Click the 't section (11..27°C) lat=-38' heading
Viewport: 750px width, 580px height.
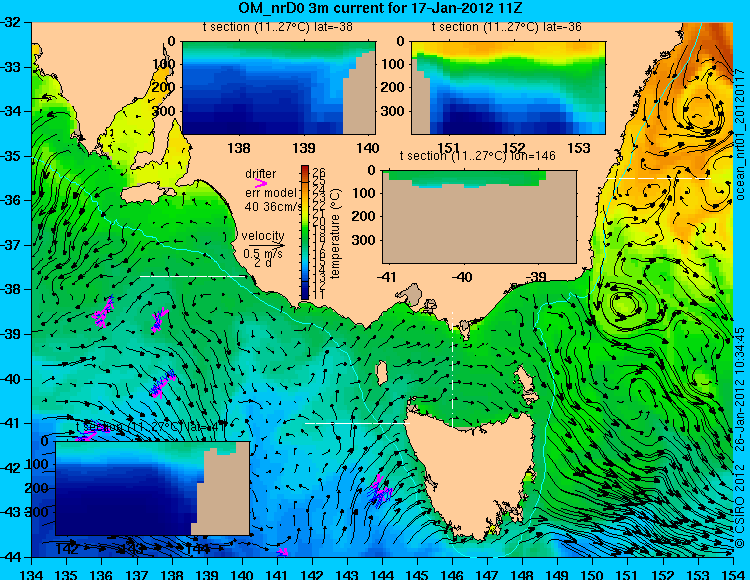(x=277, y=27)
